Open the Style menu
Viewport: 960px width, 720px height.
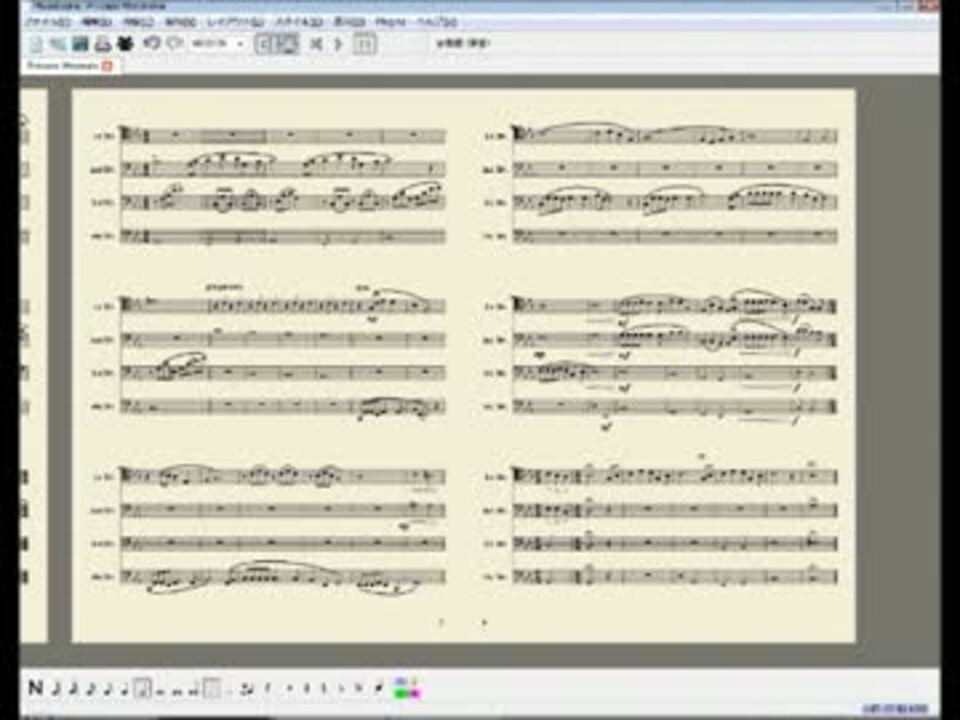(299, 21)
